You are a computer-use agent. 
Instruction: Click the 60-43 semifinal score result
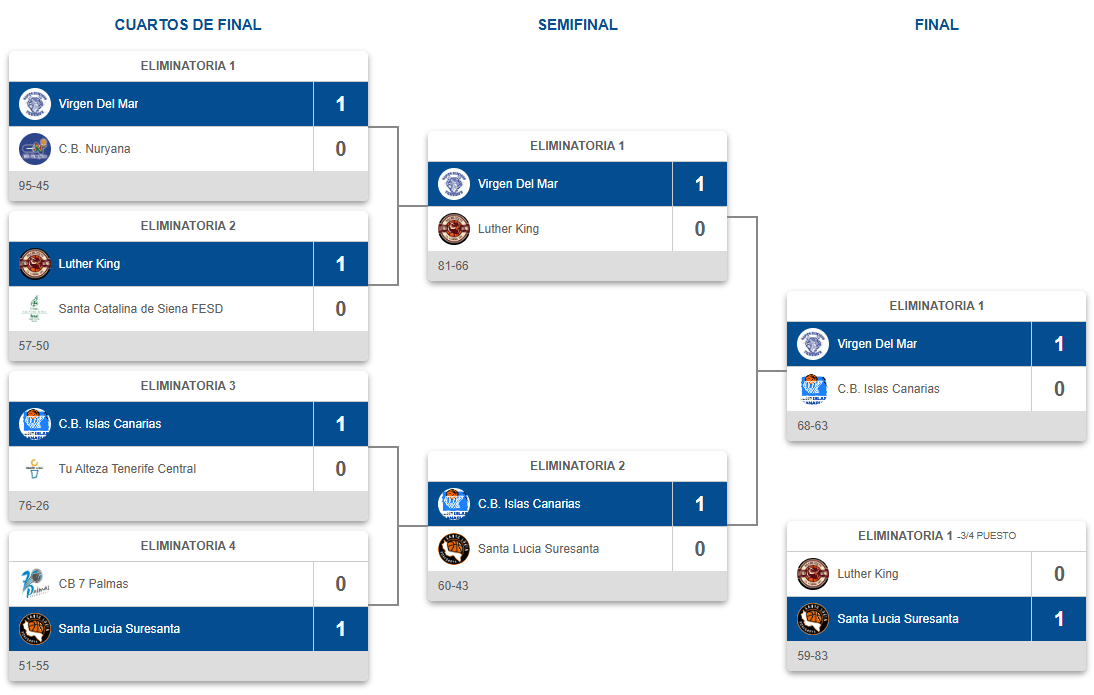click(x=453, y=585)
